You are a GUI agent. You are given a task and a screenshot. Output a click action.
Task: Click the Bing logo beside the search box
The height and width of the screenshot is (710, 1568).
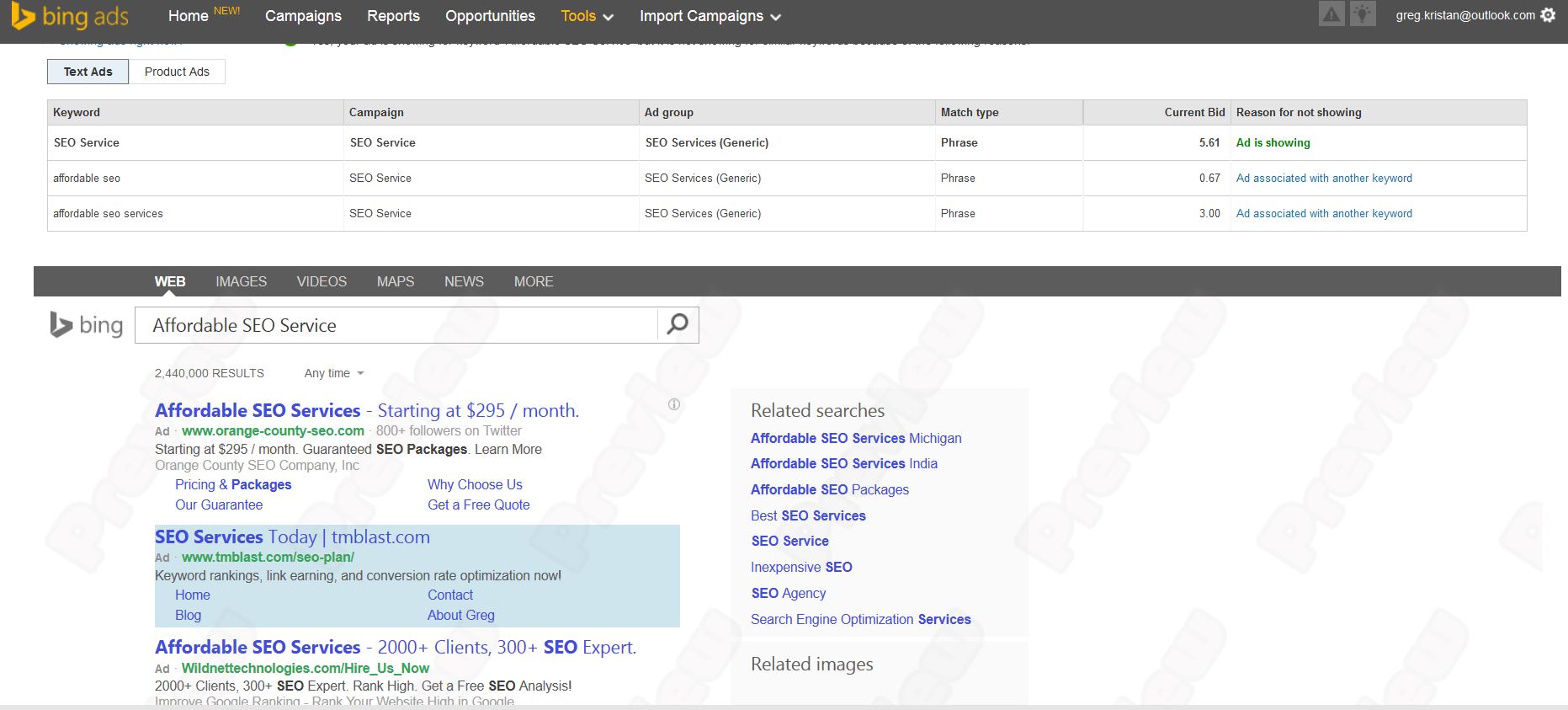(87, 325)
